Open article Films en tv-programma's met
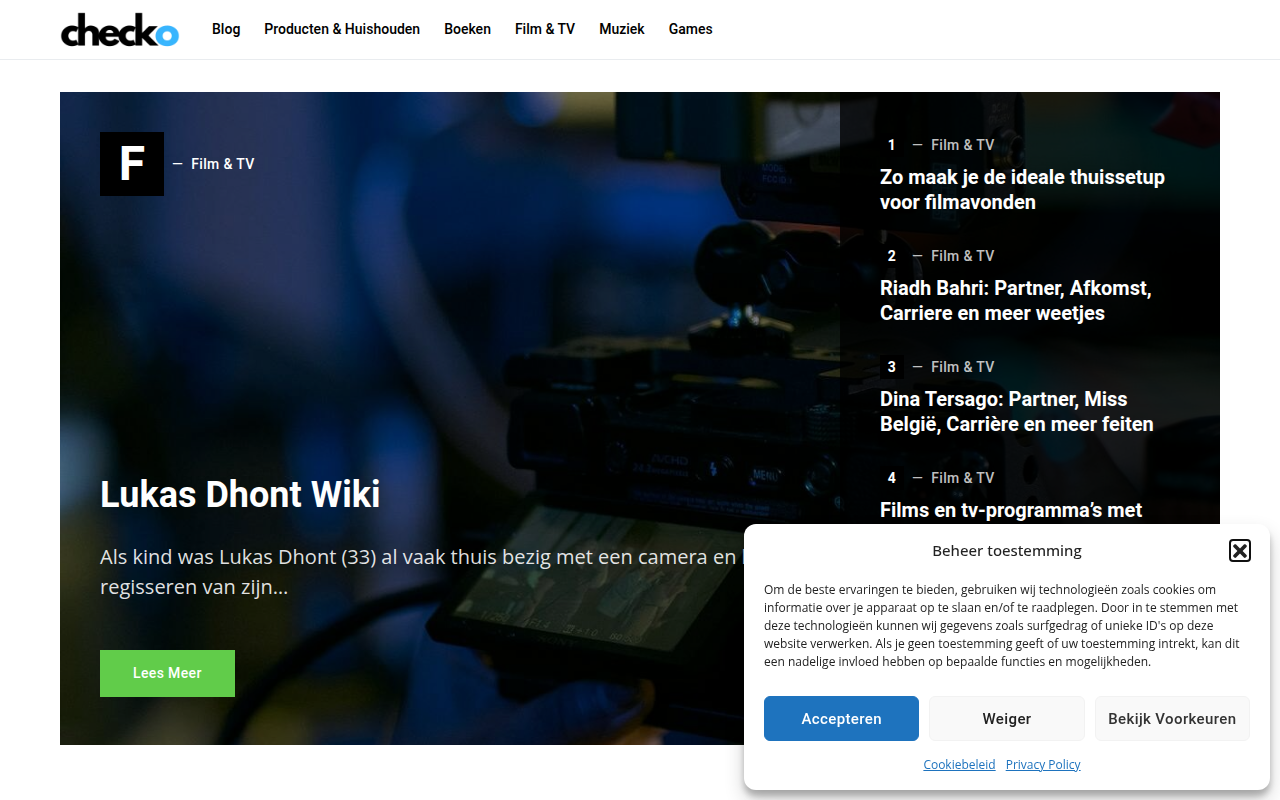The height and width of the screenshot is (800, 1280). 1011,510
